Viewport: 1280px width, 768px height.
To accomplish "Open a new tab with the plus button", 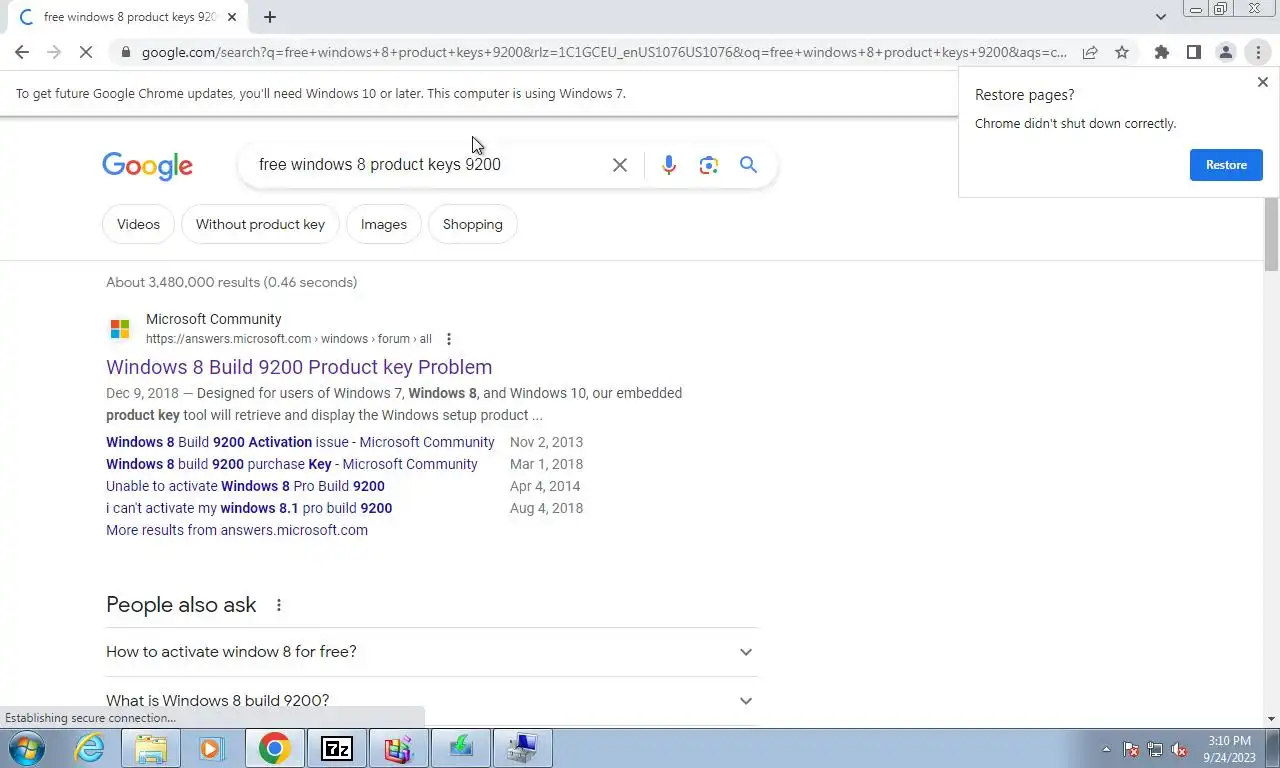I will (270, 17).
